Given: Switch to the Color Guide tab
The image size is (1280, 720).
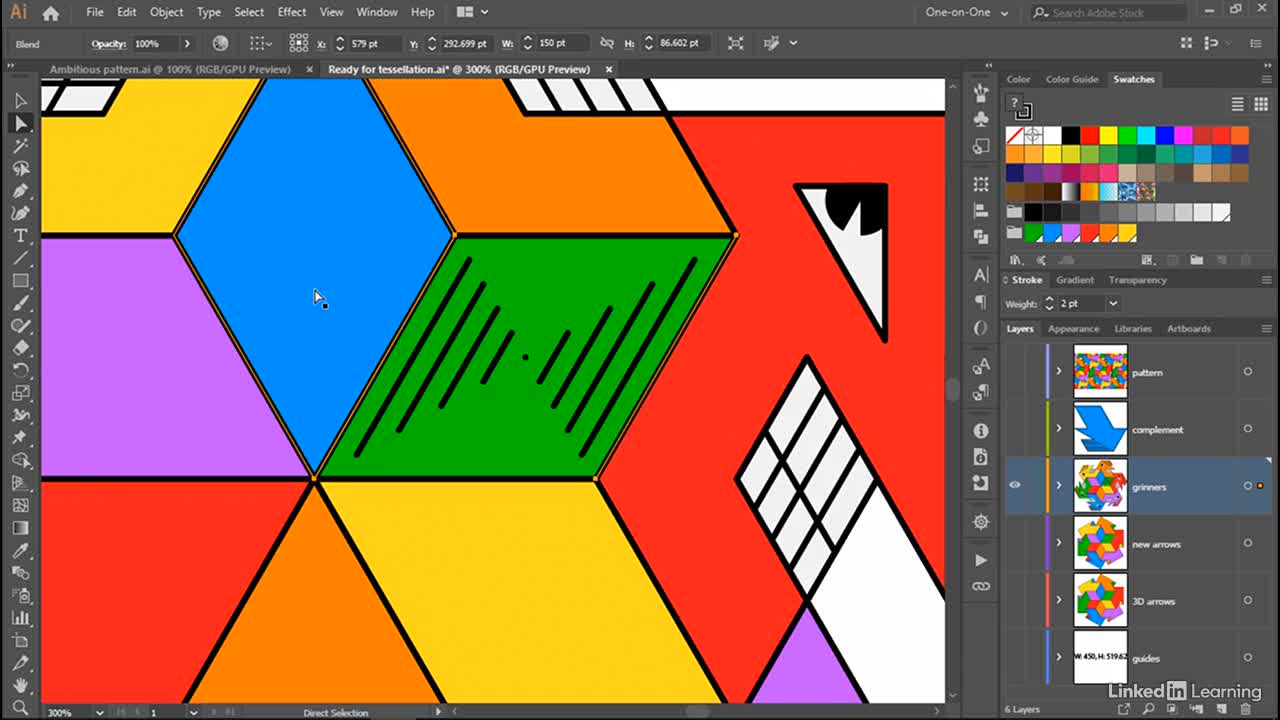Looking at the screenshot, I should point(1071,79).
